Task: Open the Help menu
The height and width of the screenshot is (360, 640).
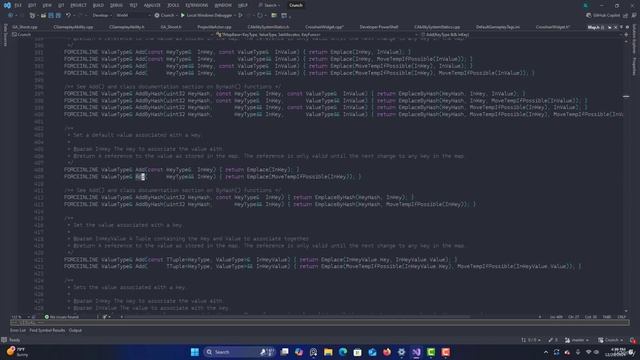Action: [243, 5]
